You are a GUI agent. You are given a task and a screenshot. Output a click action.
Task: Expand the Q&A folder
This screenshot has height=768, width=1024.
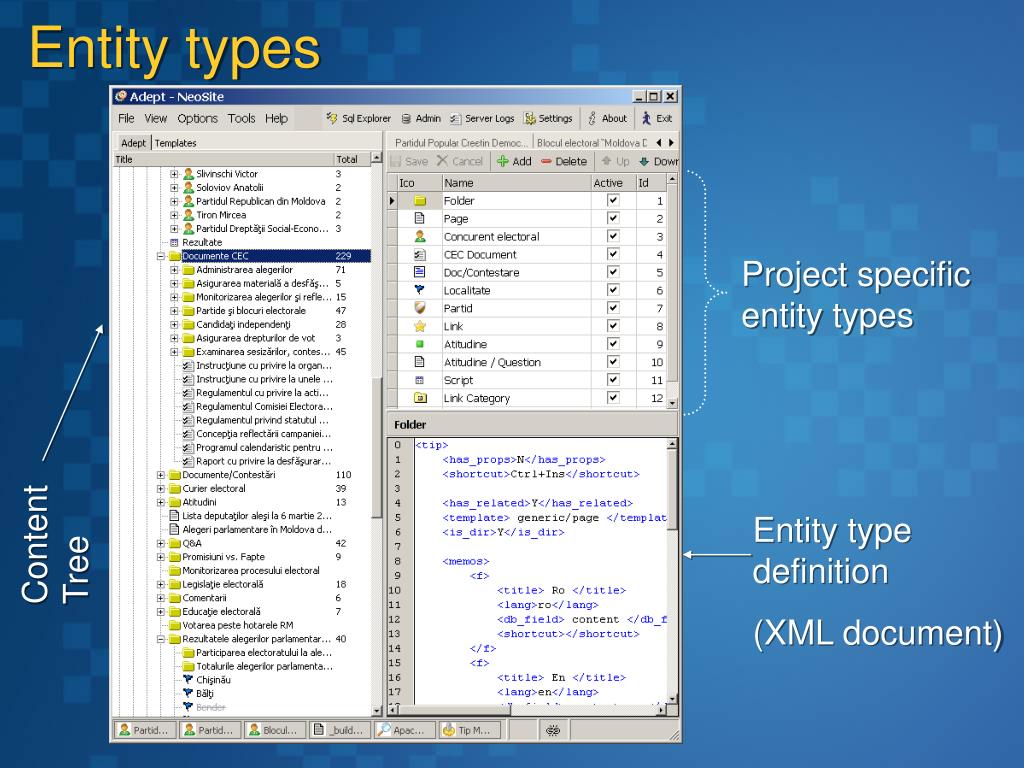click(161, 543)
